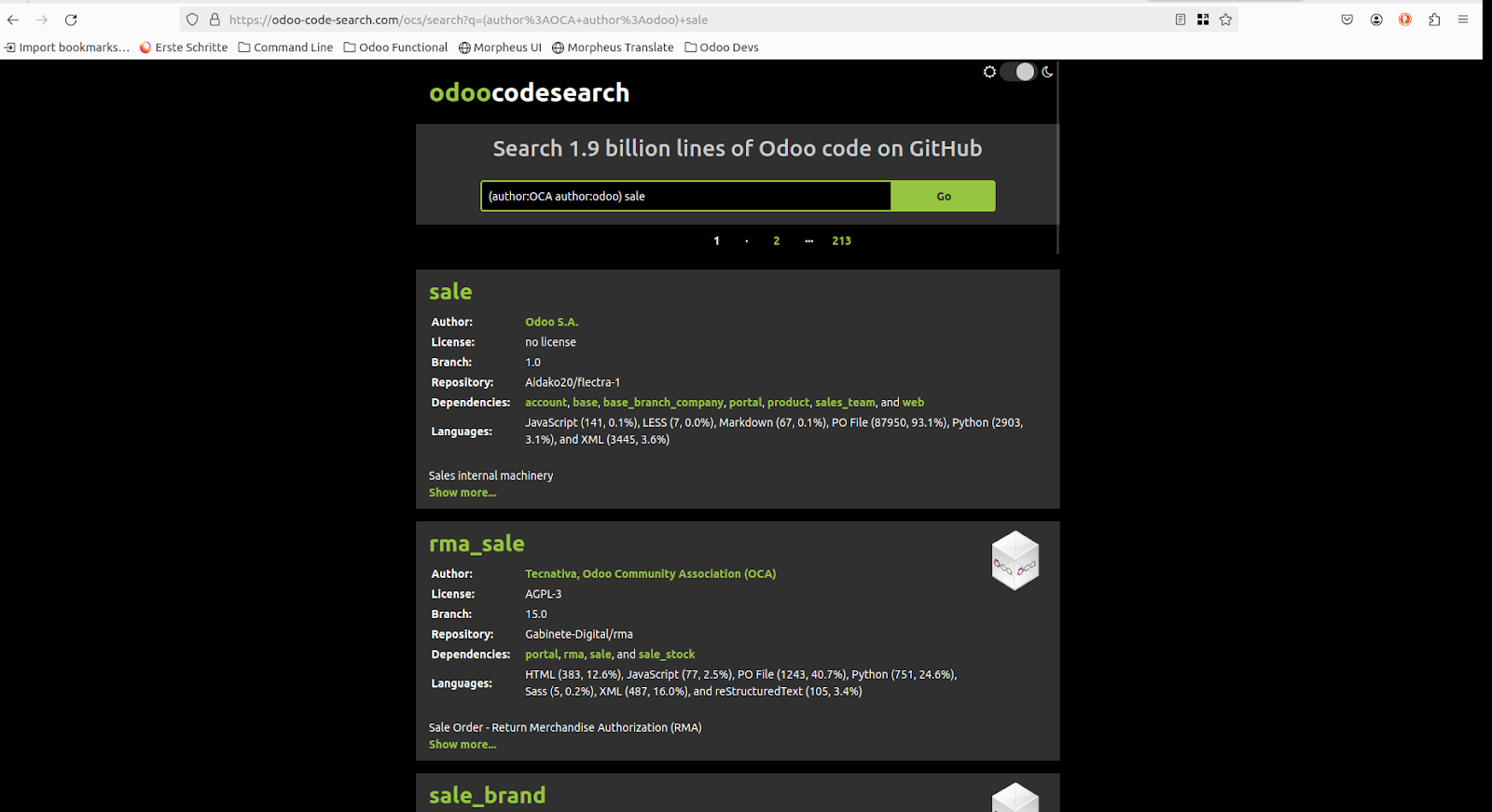Open the Odoo S.A. author link
This screenshot has height=812, width=1492.
tap(551, 322)
